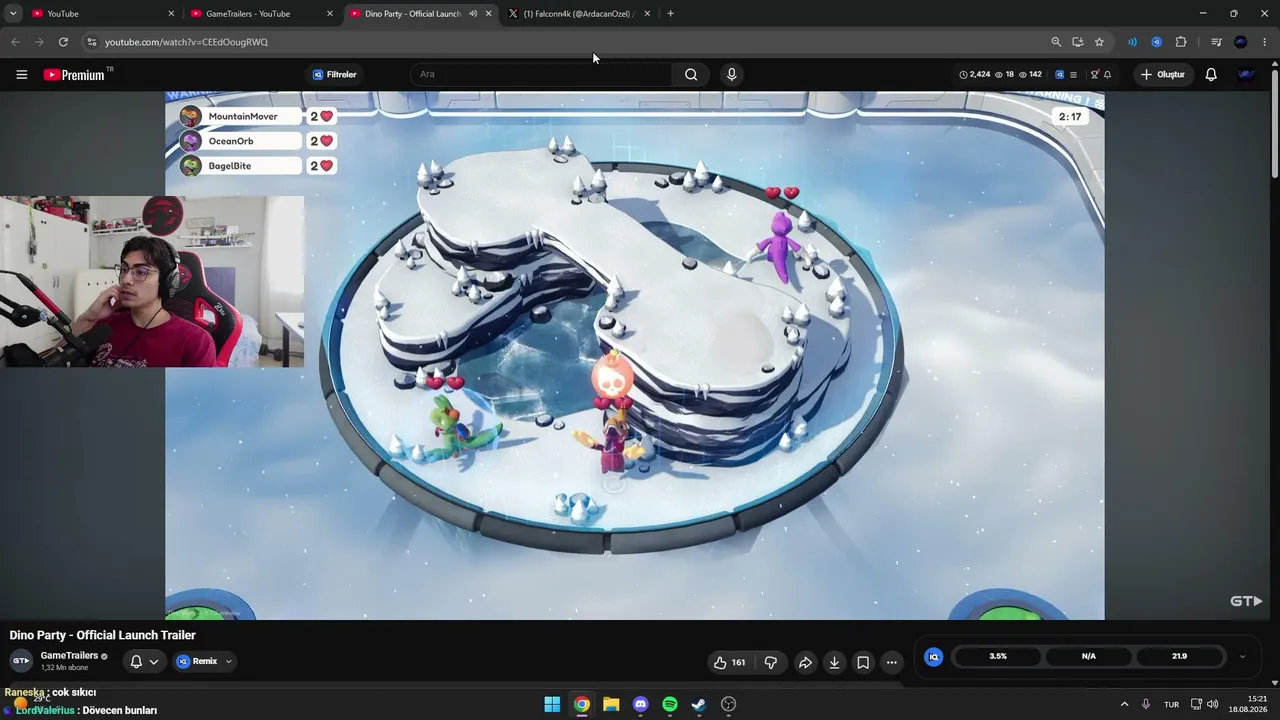1280x720 pixels.
Task: Open File Explorer from the taskbar
Action: [611, 704]
